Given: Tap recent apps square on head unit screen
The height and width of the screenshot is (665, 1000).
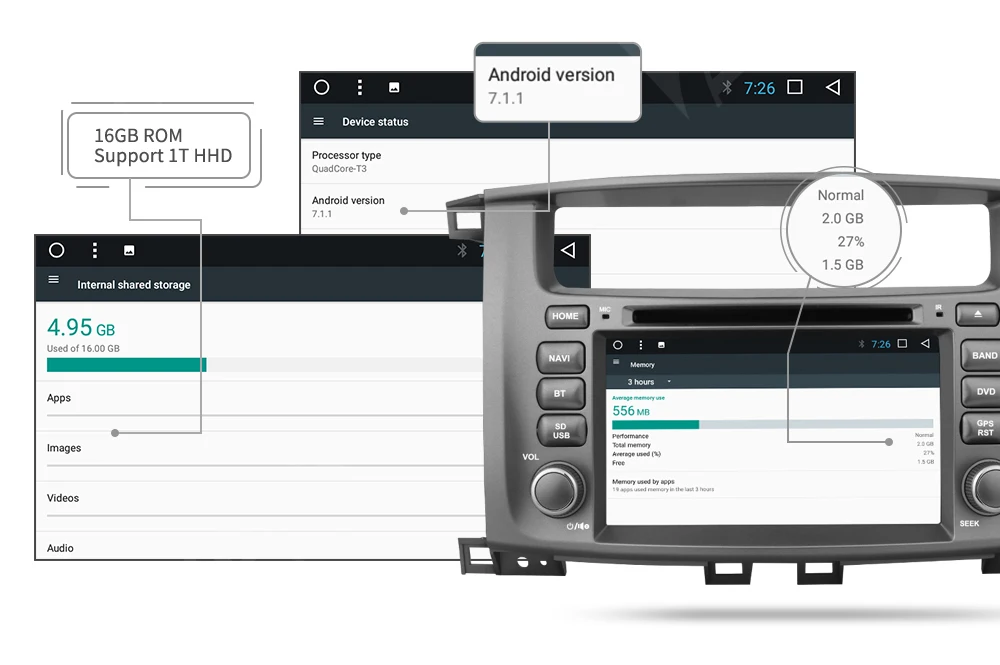Looking at the screenshot, I should coord(902,344).
